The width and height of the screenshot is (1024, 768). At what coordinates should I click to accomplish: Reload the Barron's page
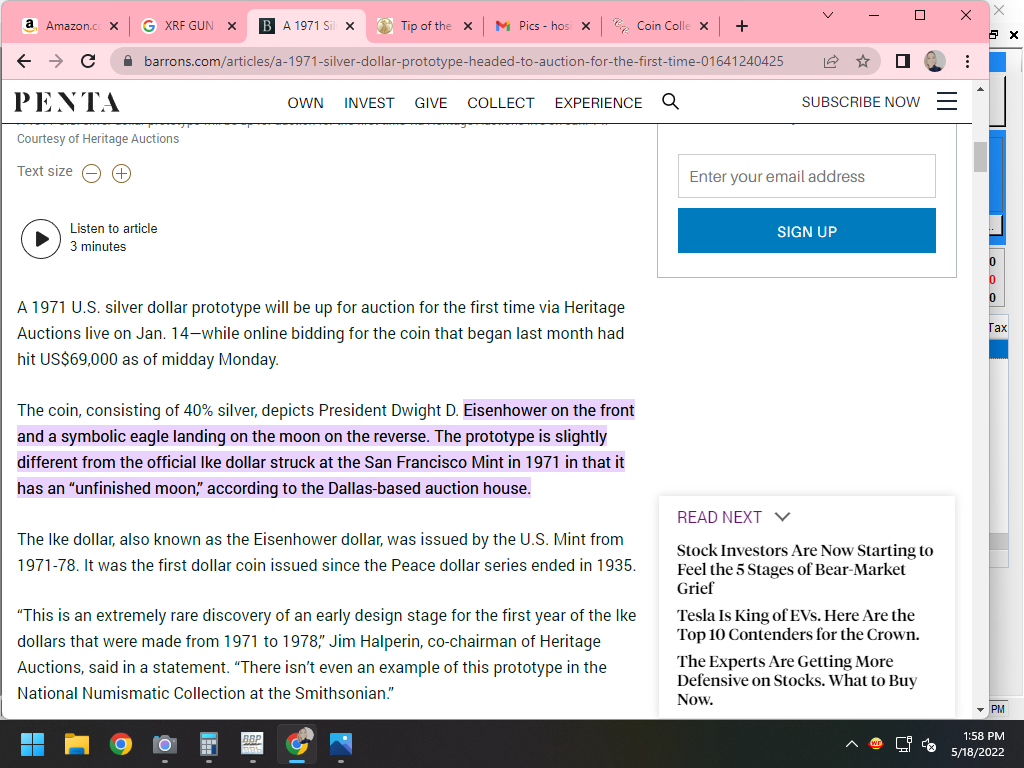click(x=88, y=61)
